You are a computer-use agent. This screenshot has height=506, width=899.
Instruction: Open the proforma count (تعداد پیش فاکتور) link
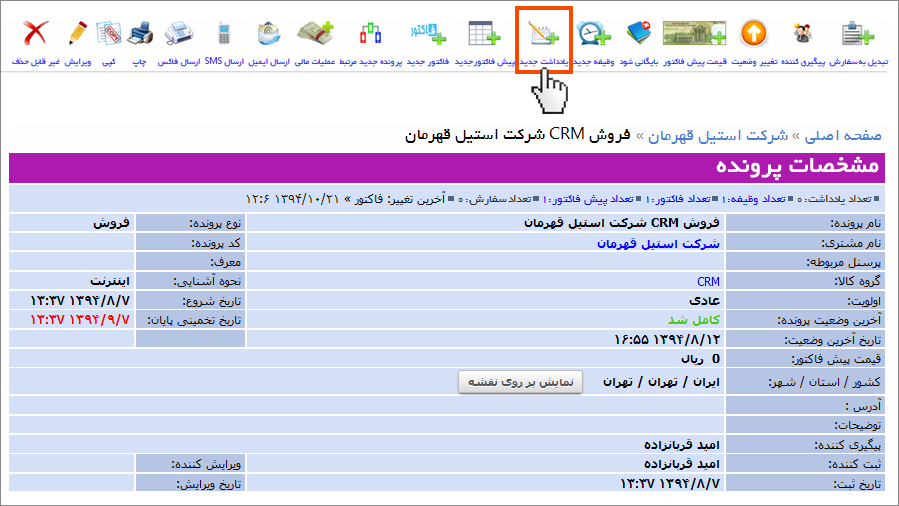[x=588, y=199]
